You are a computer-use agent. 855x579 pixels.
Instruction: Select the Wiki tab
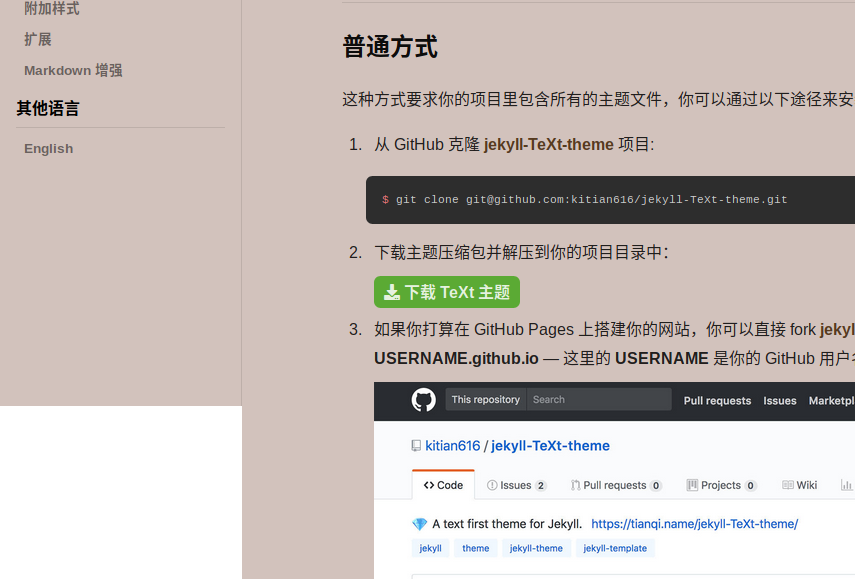799,485
